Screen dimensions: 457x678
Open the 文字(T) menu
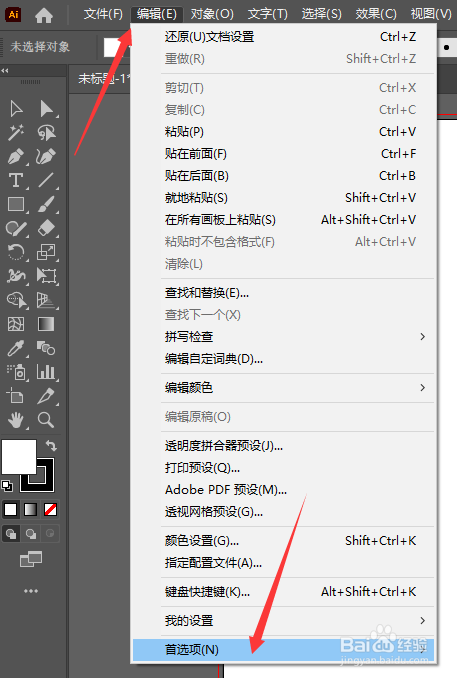268,14
